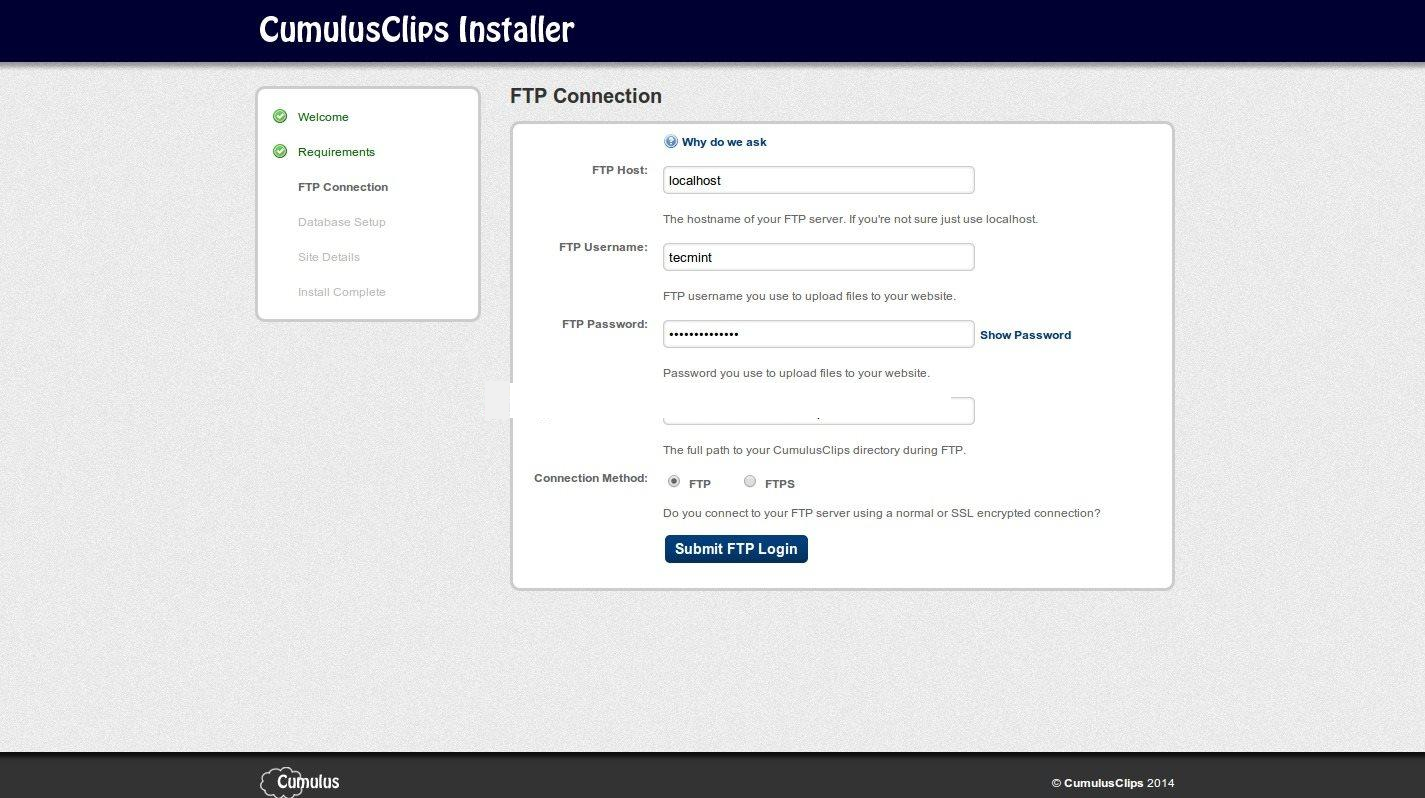
Task: Click the Cumulus cloud logo in footer
Action: [x=300, y=782]
